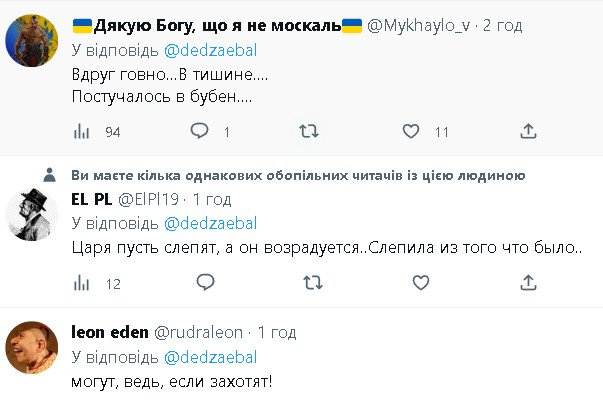
Task: Share EL PL's tweet
Action: point(528,283)
